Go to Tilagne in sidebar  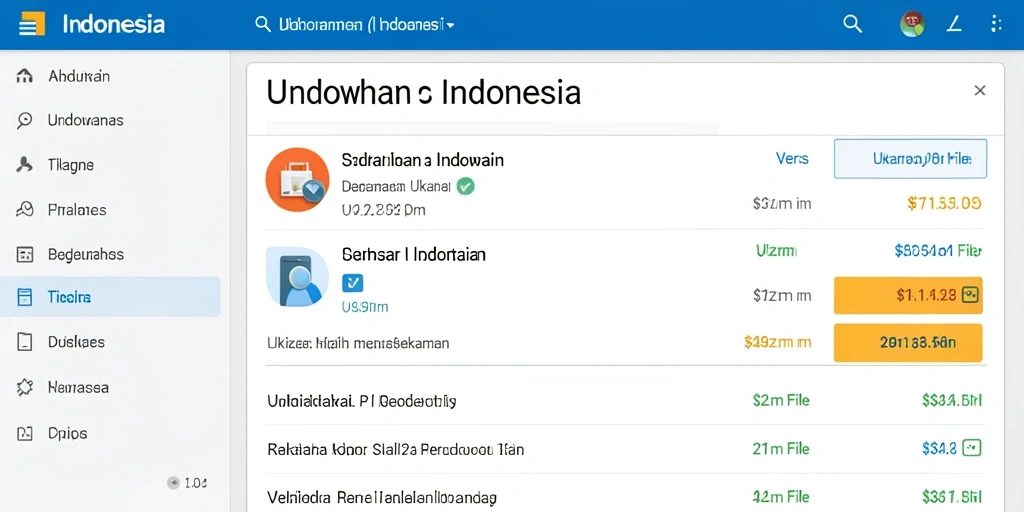pyautogui.click(x=71, y=165)
